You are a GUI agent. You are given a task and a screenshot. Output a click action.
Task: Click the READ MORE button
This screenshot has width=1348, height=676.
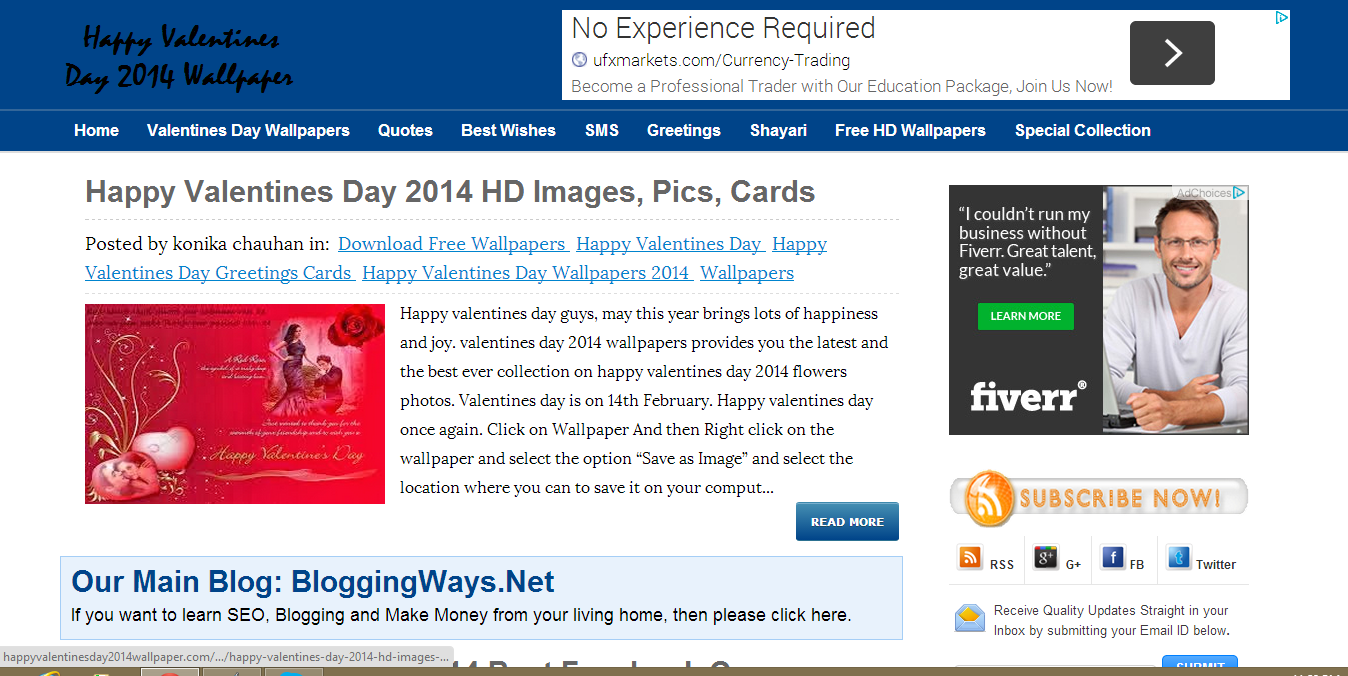[847, 521]
